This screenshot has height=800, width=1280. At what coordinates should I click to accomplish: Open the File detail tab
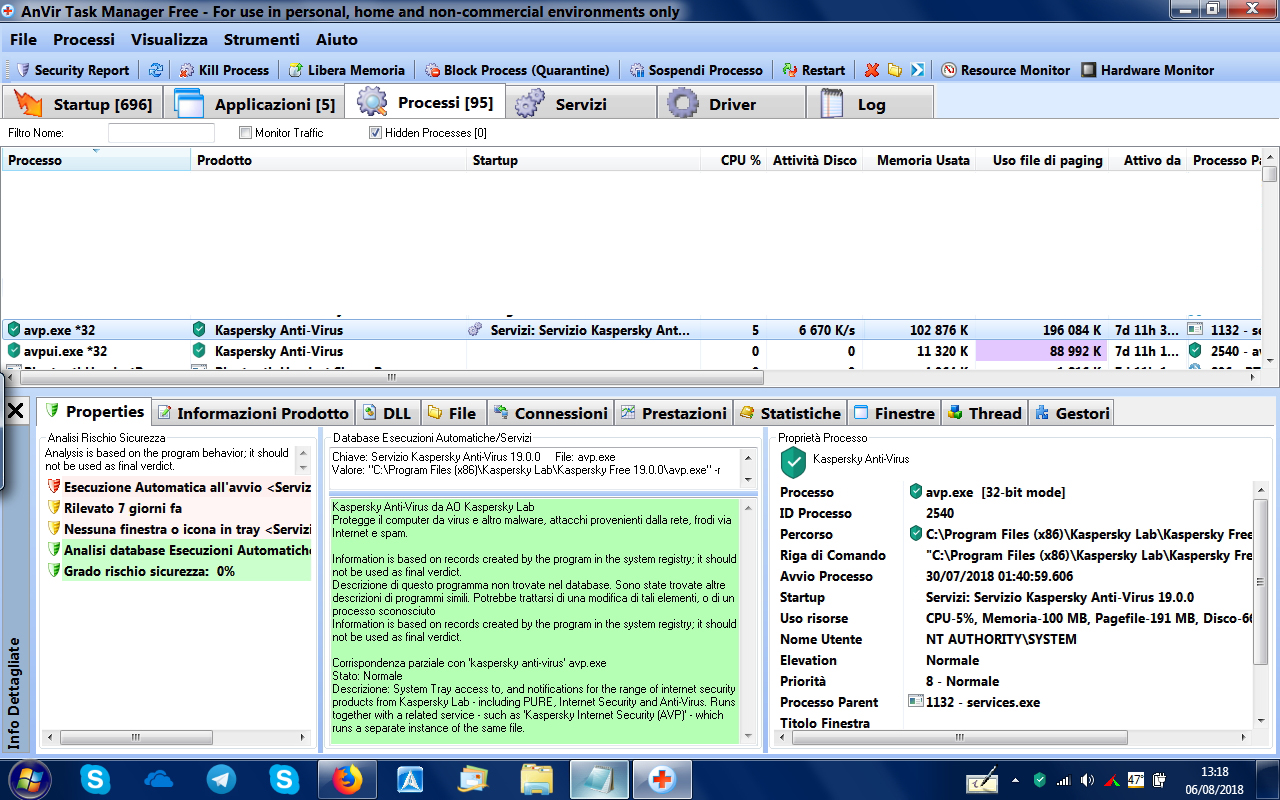pos(453,413)
